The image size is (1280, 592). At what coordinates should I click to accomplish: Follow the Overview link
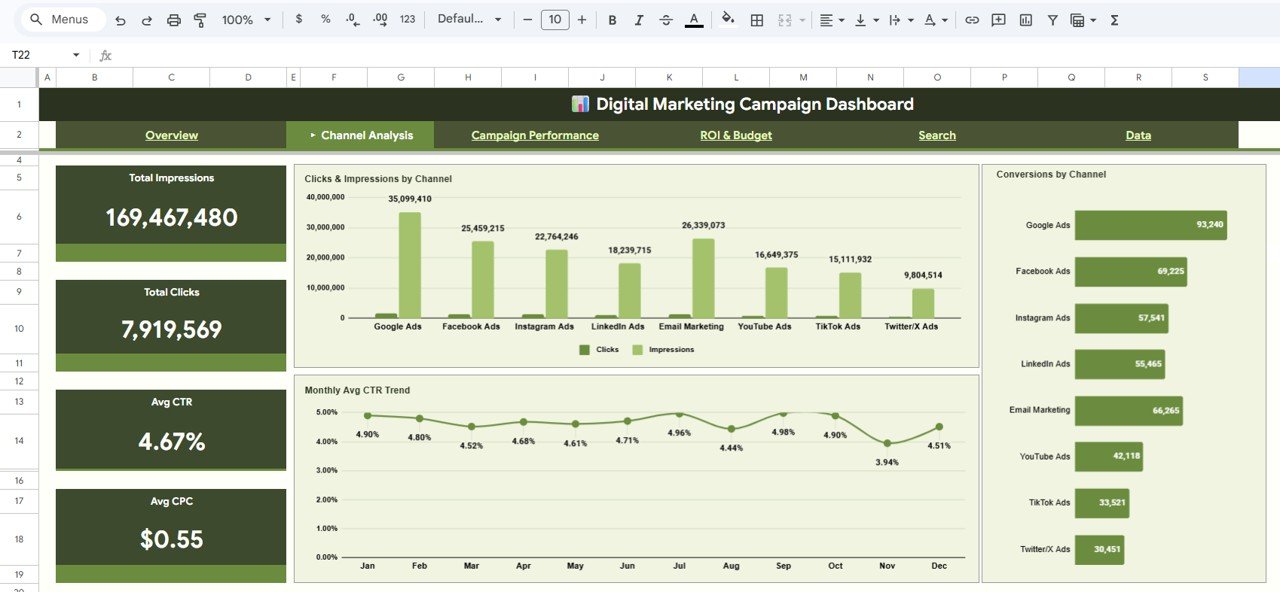[171, 135]
